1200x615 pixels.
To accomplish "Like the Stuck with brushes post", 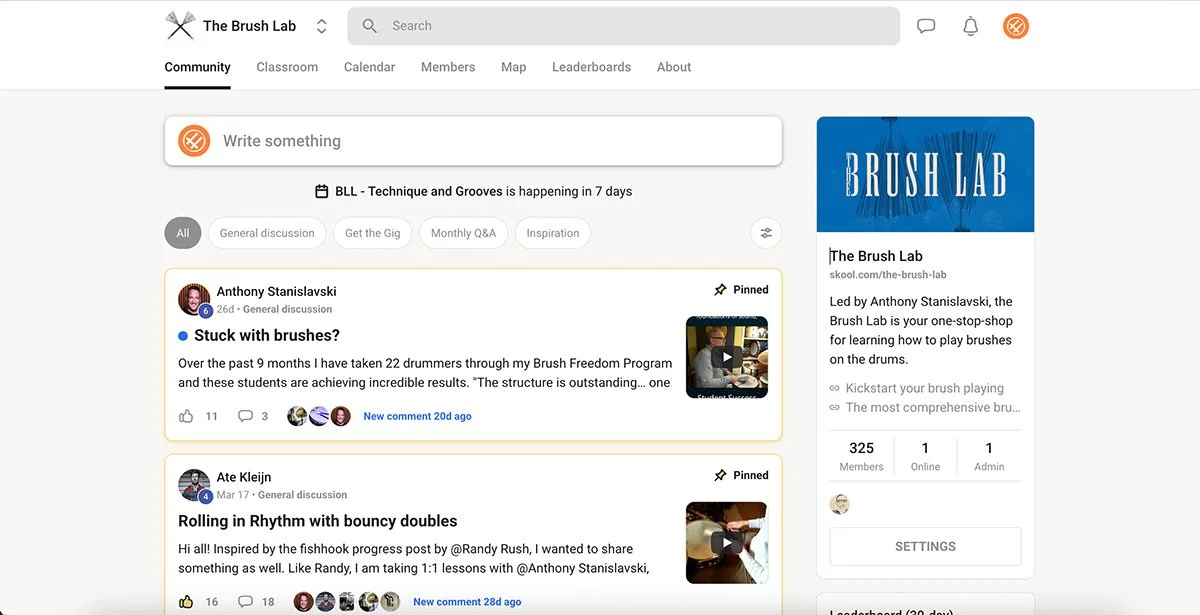I will (186, 416).
